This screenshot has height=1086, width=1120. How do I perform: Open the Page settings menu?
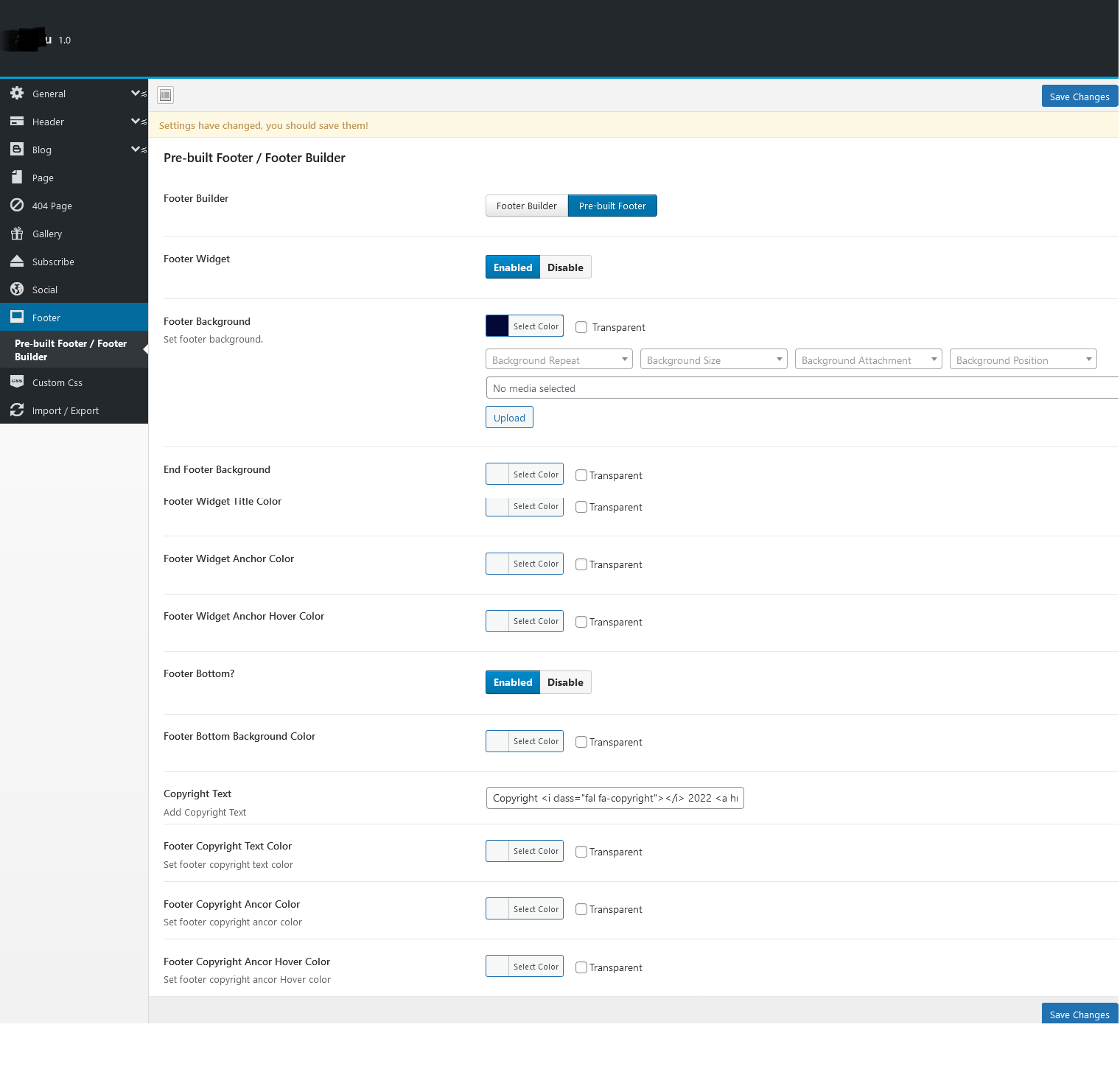point(74,178)
